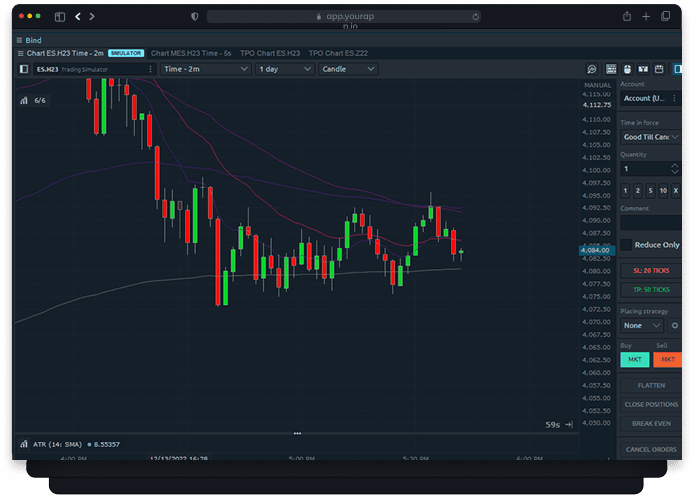Click the indicators icon showing 6/6
The height and width of the screenshot is (495, 693).
point(34,100)
